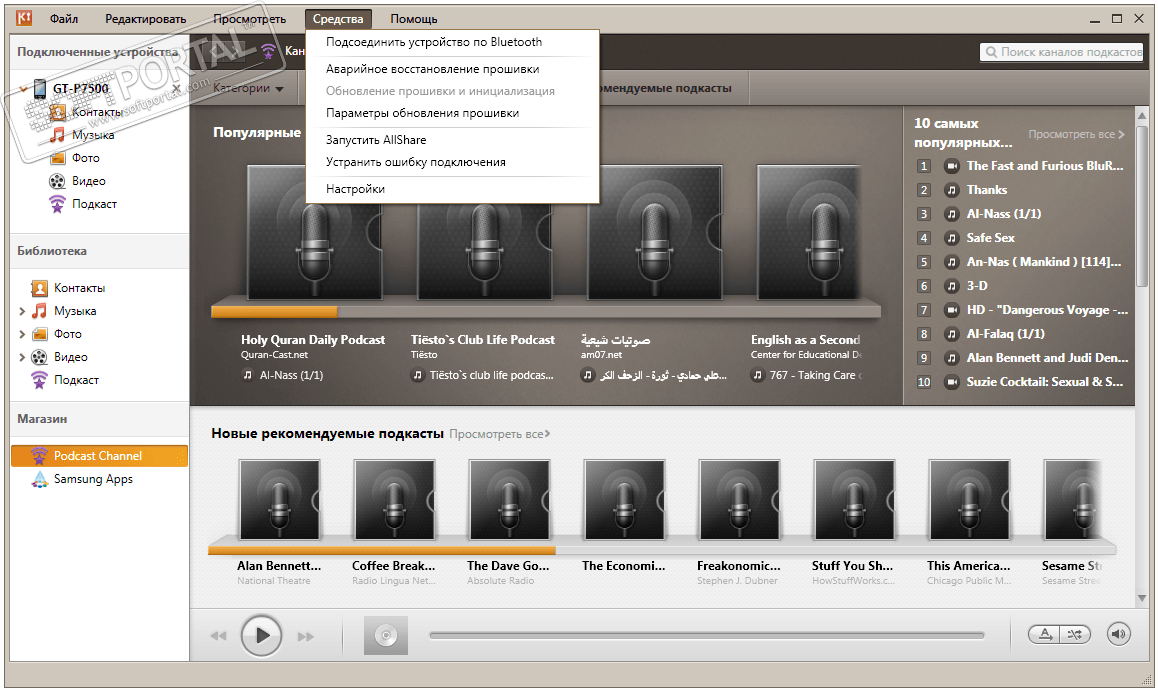The image size is (1158, 694).
Task: Choose Подсоединить устройство по Bluetooth
Action: [434, 42]
